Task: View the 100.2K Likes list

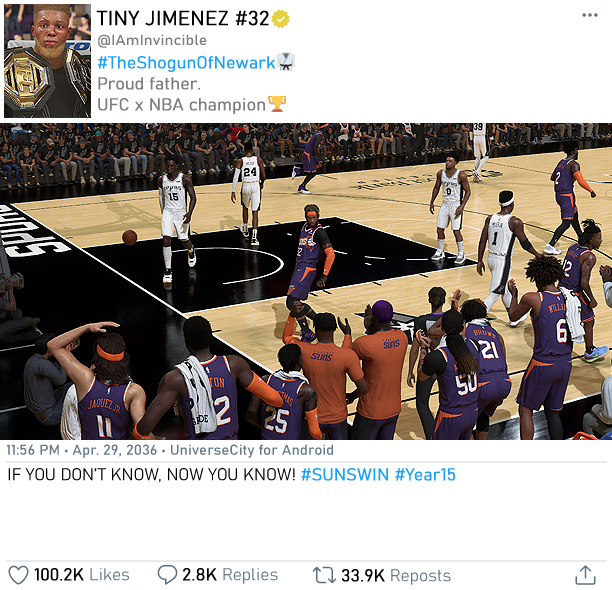Action: point(82,575)
